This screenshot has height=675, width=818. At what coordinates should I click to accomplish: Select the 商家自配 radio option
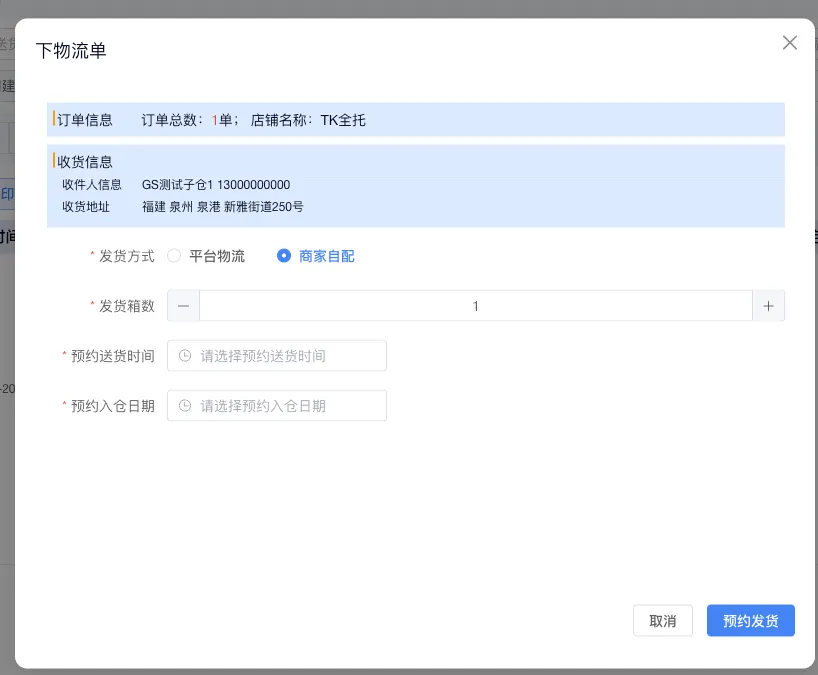[284, 256]
